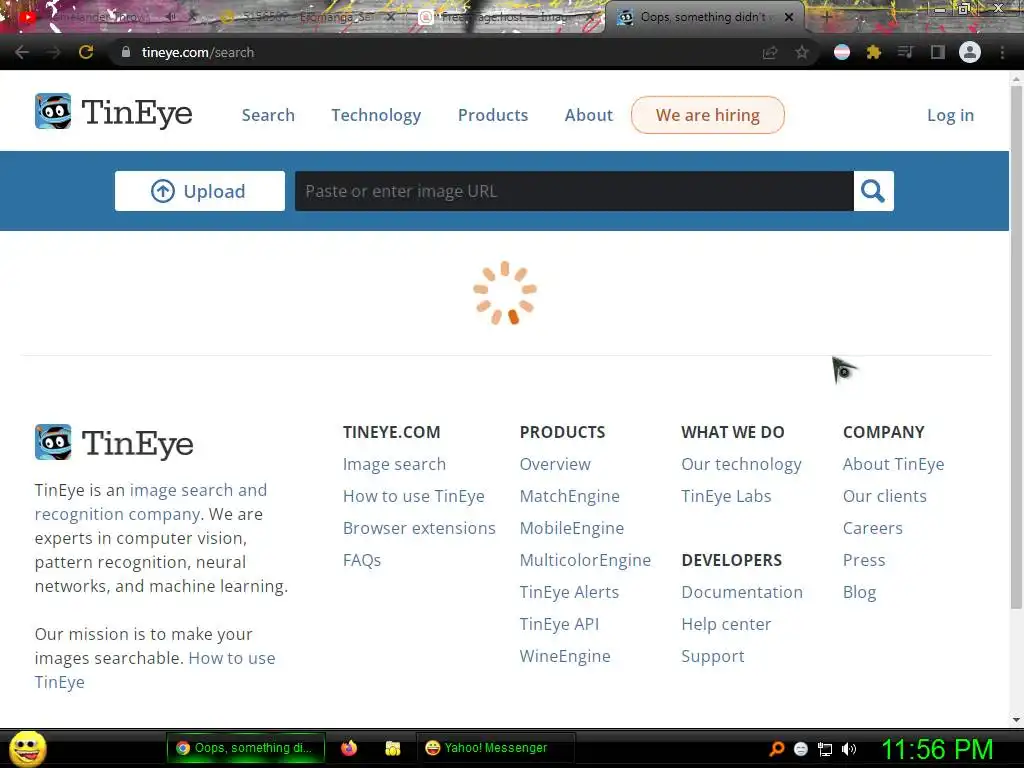Click the magnifying glass search button
Viewport: 1024px width, 768px height.
coord(873,191)
